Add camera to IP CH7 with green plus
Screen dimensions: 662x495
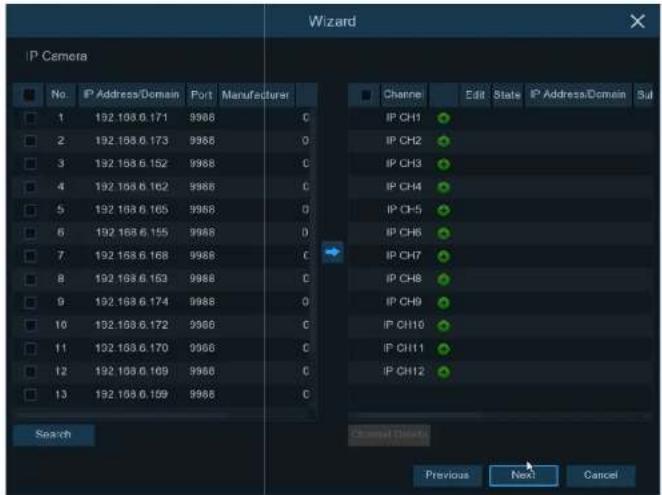(x=443, y=256)
